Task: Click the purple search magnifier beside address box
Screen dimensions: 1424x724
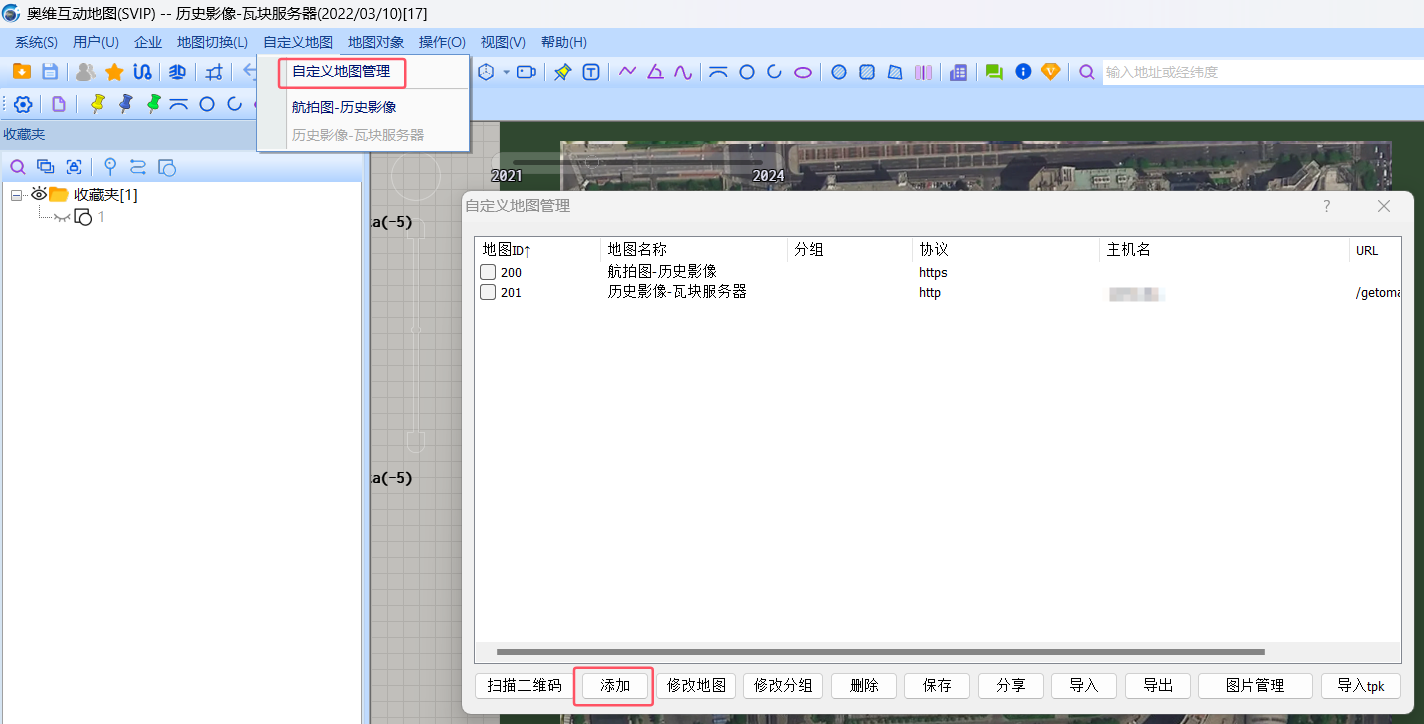Action: [1087, 72]
